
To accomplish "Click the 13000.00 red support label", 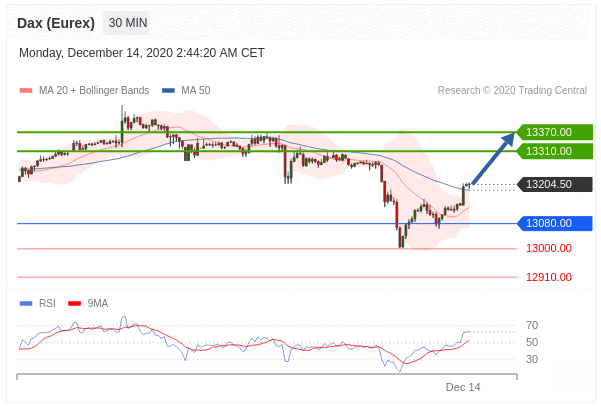I will tap(548, 248).
